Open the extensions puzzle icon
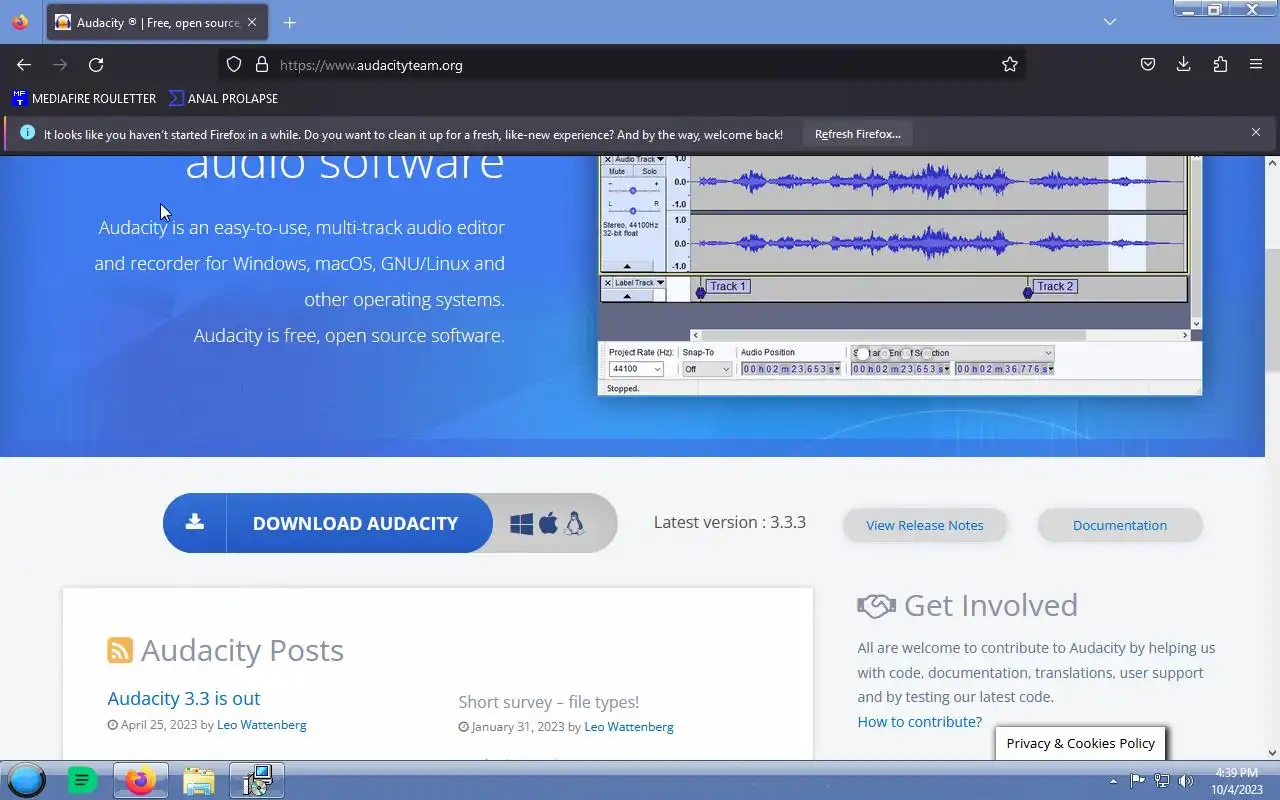1280x800 pixels. point(1220,65)
